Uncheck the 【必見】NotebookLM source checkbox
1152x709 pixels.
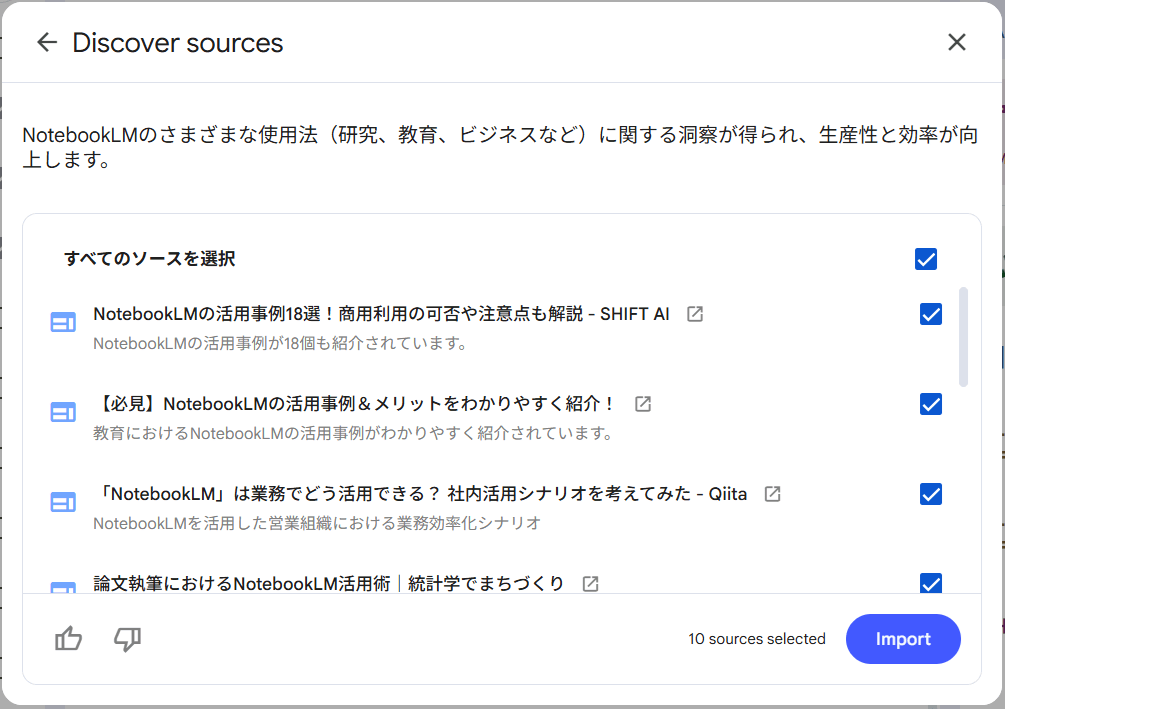(931, 404)
